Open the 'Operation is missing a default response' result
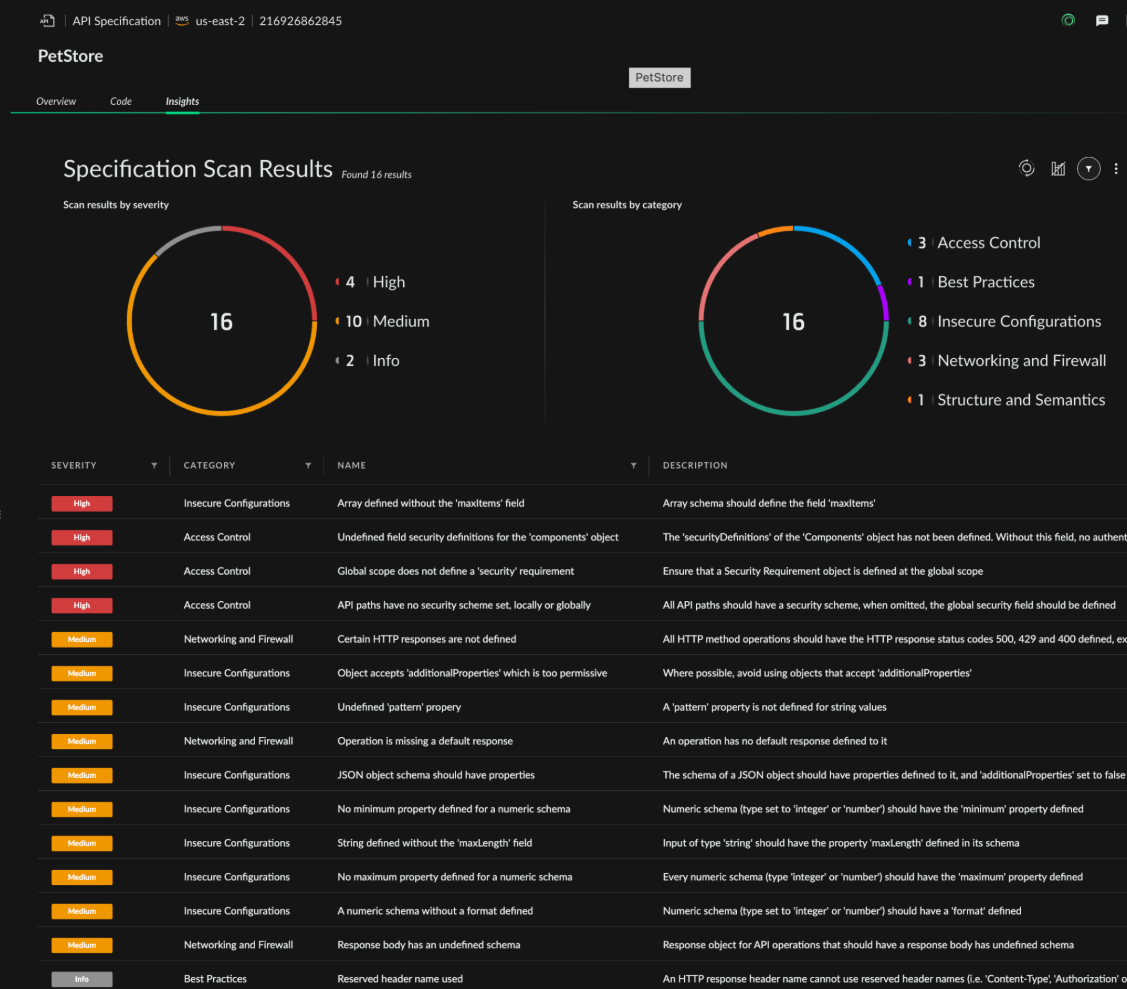 coord(425,741)
